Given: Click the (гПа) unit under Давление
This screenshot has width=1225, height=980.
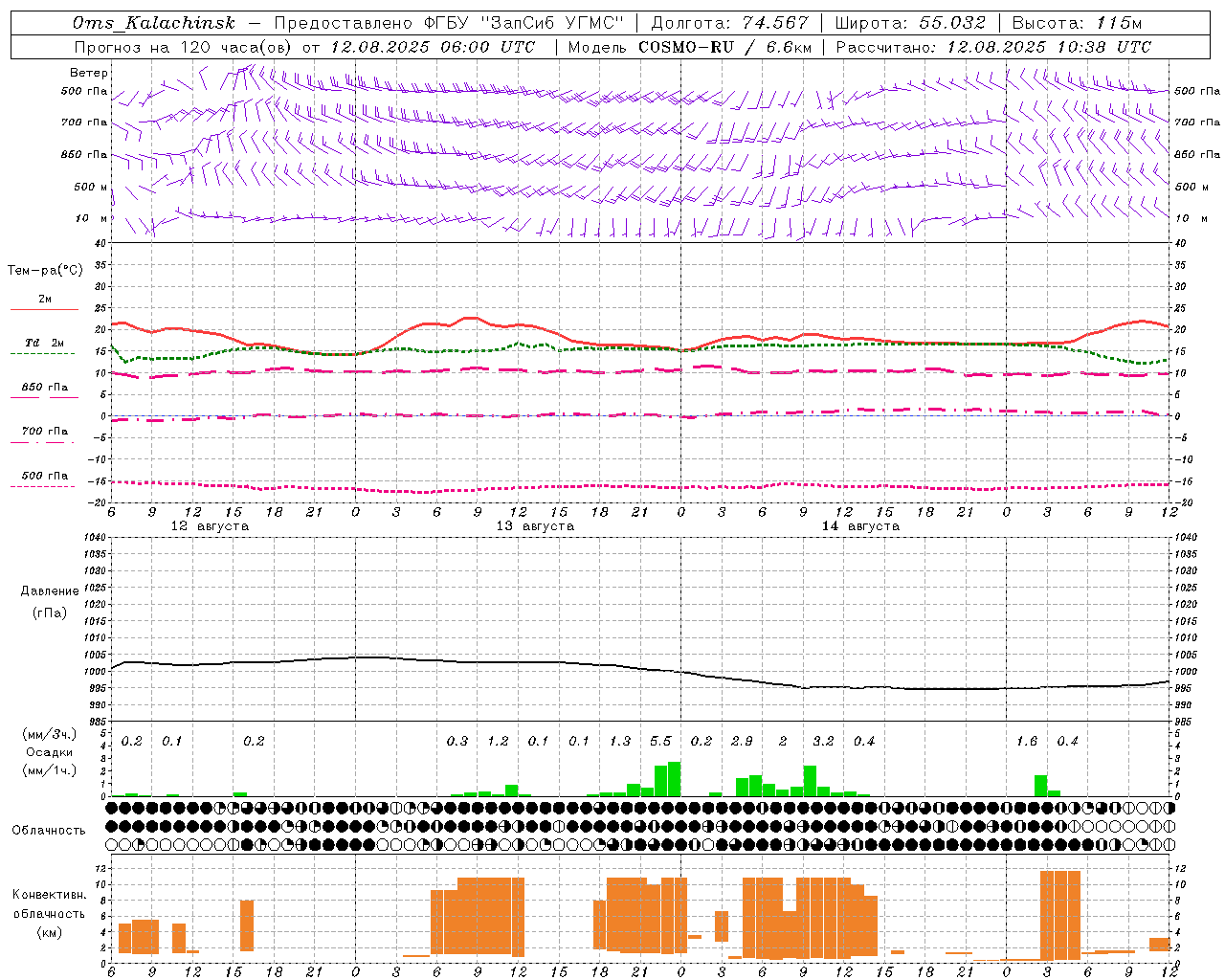Looking at the screenshot, I should click(x=50, y=612).
